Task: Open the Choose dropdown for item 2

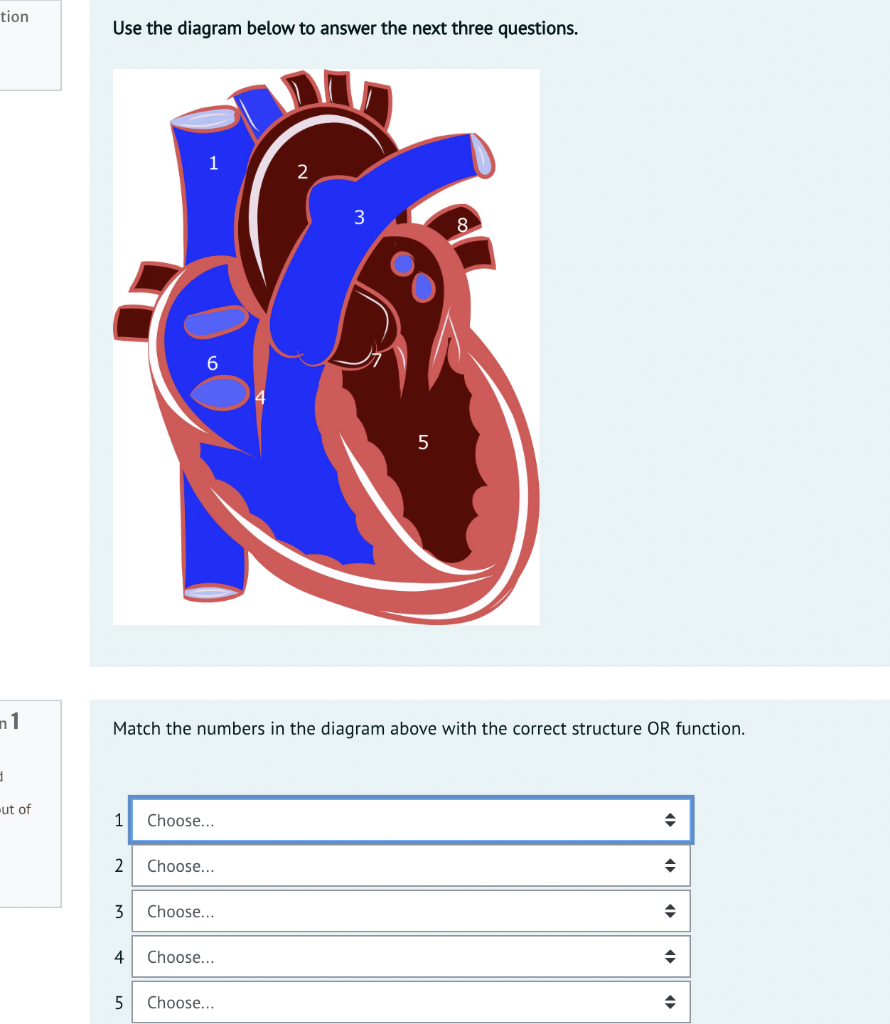Action: click(x=410, y=865)
